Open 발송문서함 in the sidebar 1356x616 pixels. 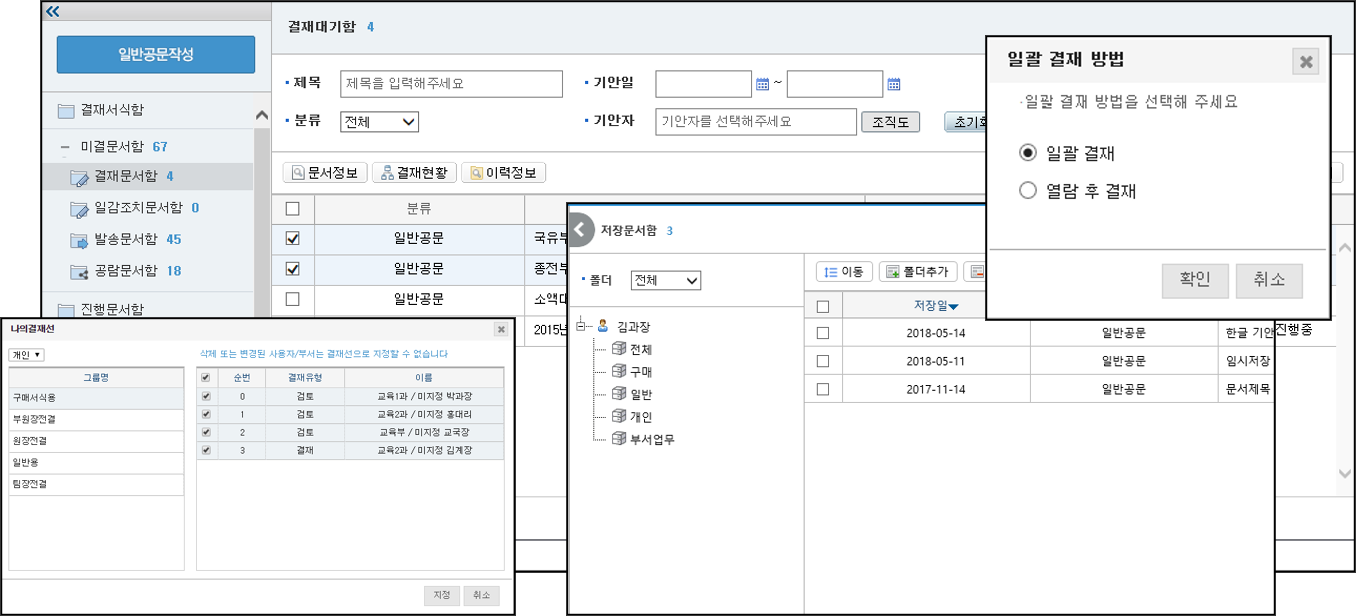tap(125, 240)
